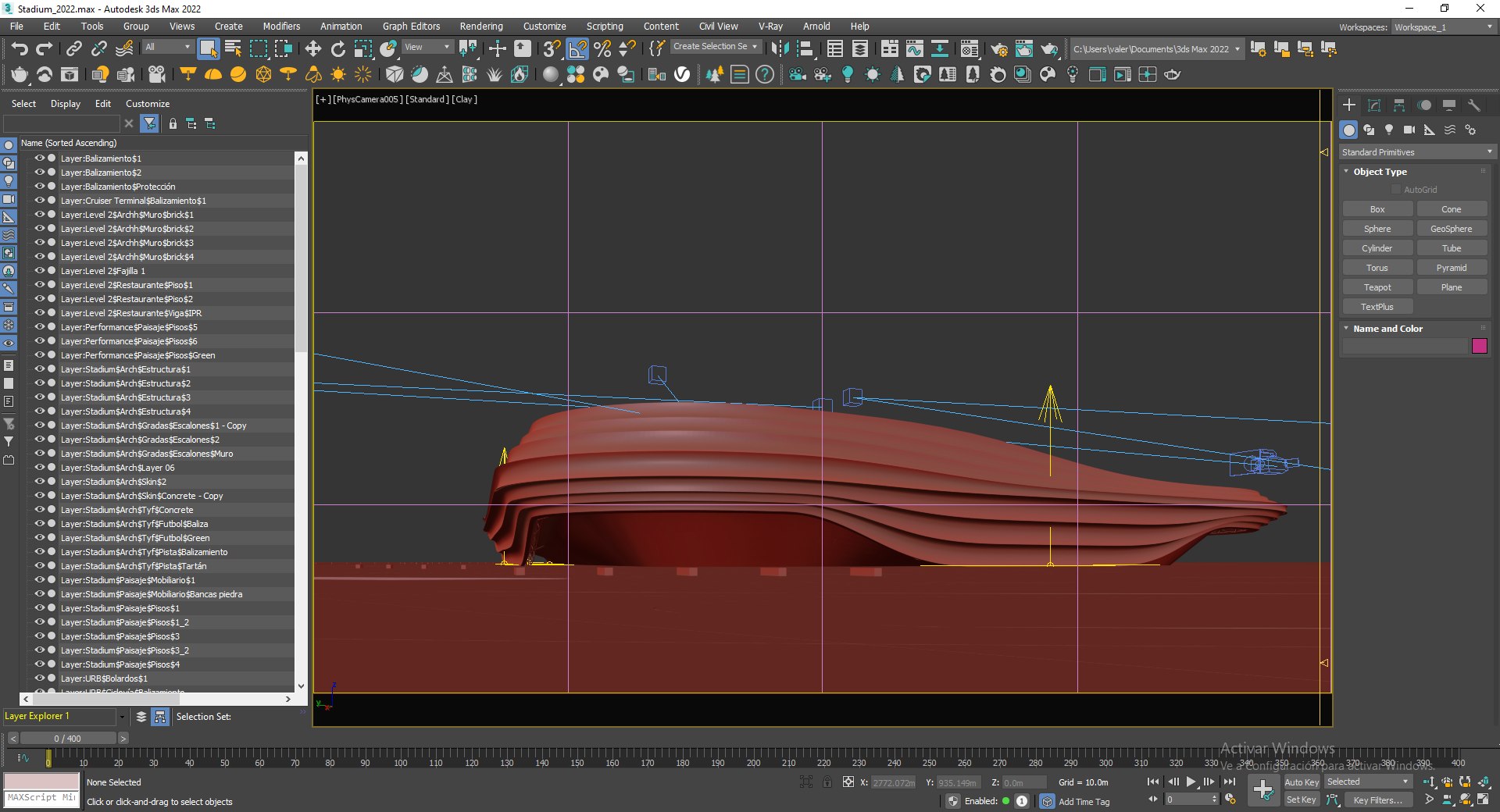
Task: Toggle visibility of Performance$Paisaje$Pisos$Green layer
Action: click(x=39, y=354)
